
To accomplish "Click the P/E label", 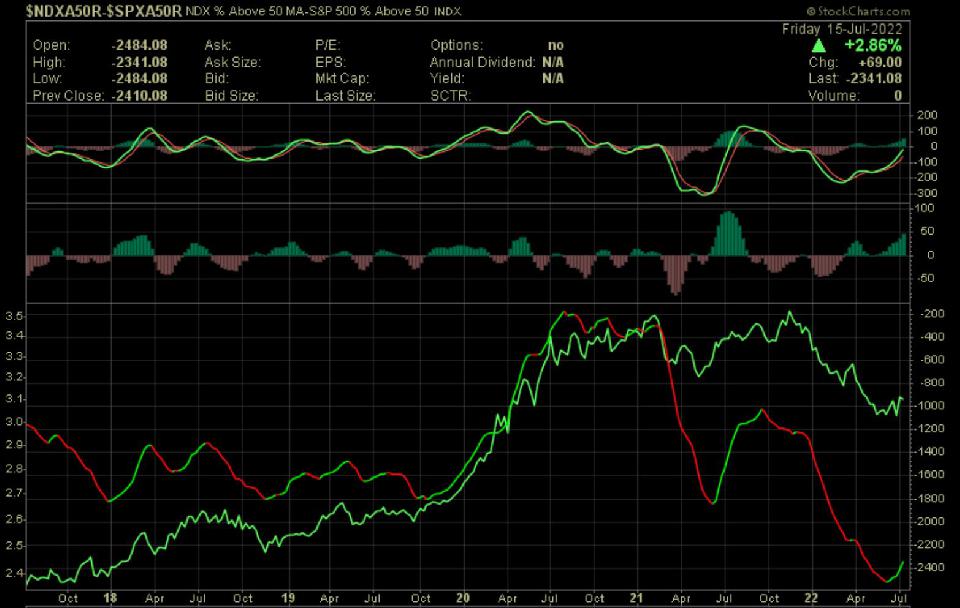I will point(328,45).
